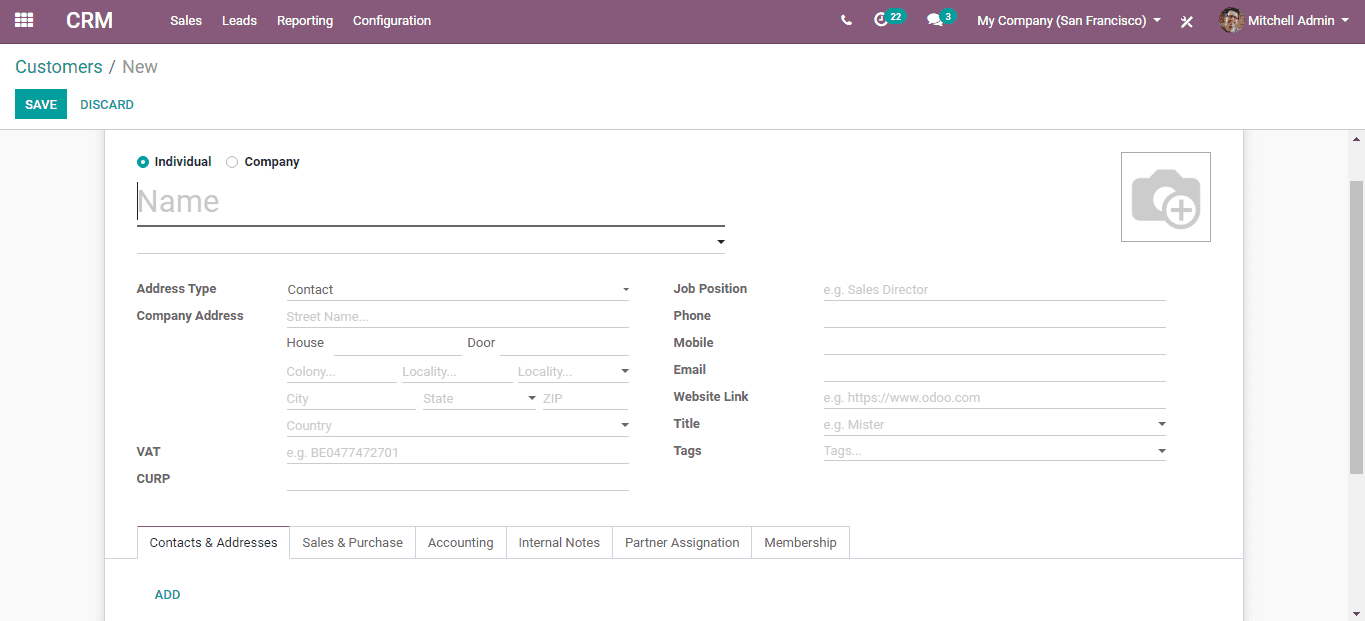Focus the first Locality field
Image resolution: width=1365 pixels, height=621 pixels.
(457, 371)
